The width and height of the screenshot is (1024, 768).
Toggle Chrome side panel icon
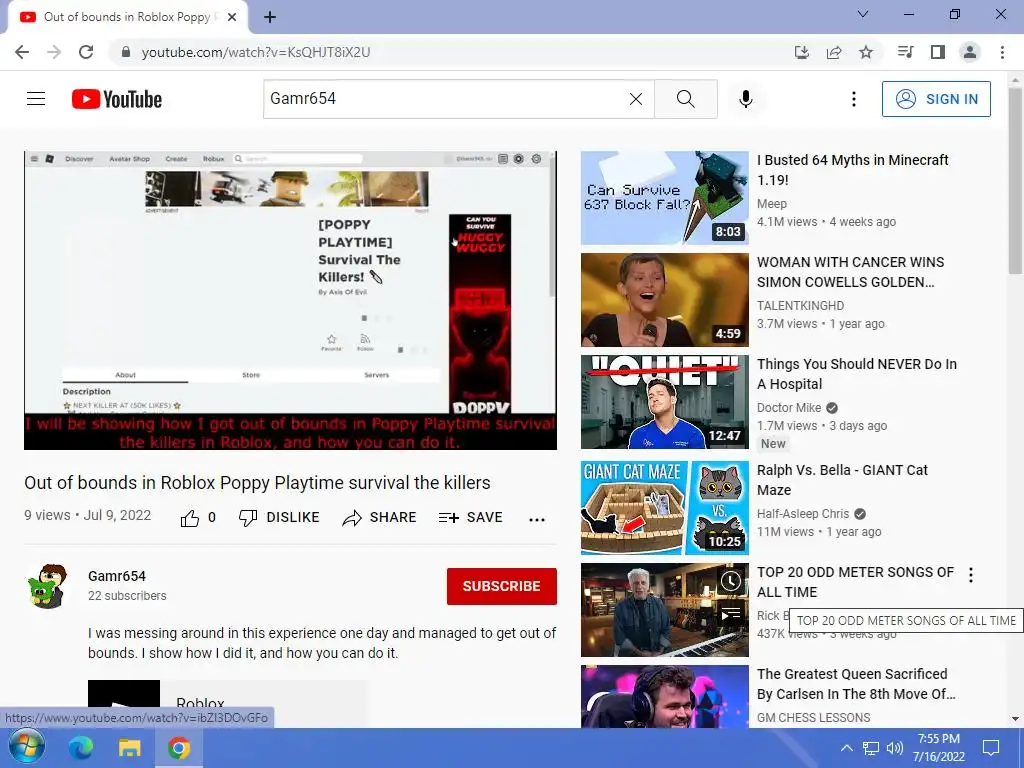coord(938,52)
